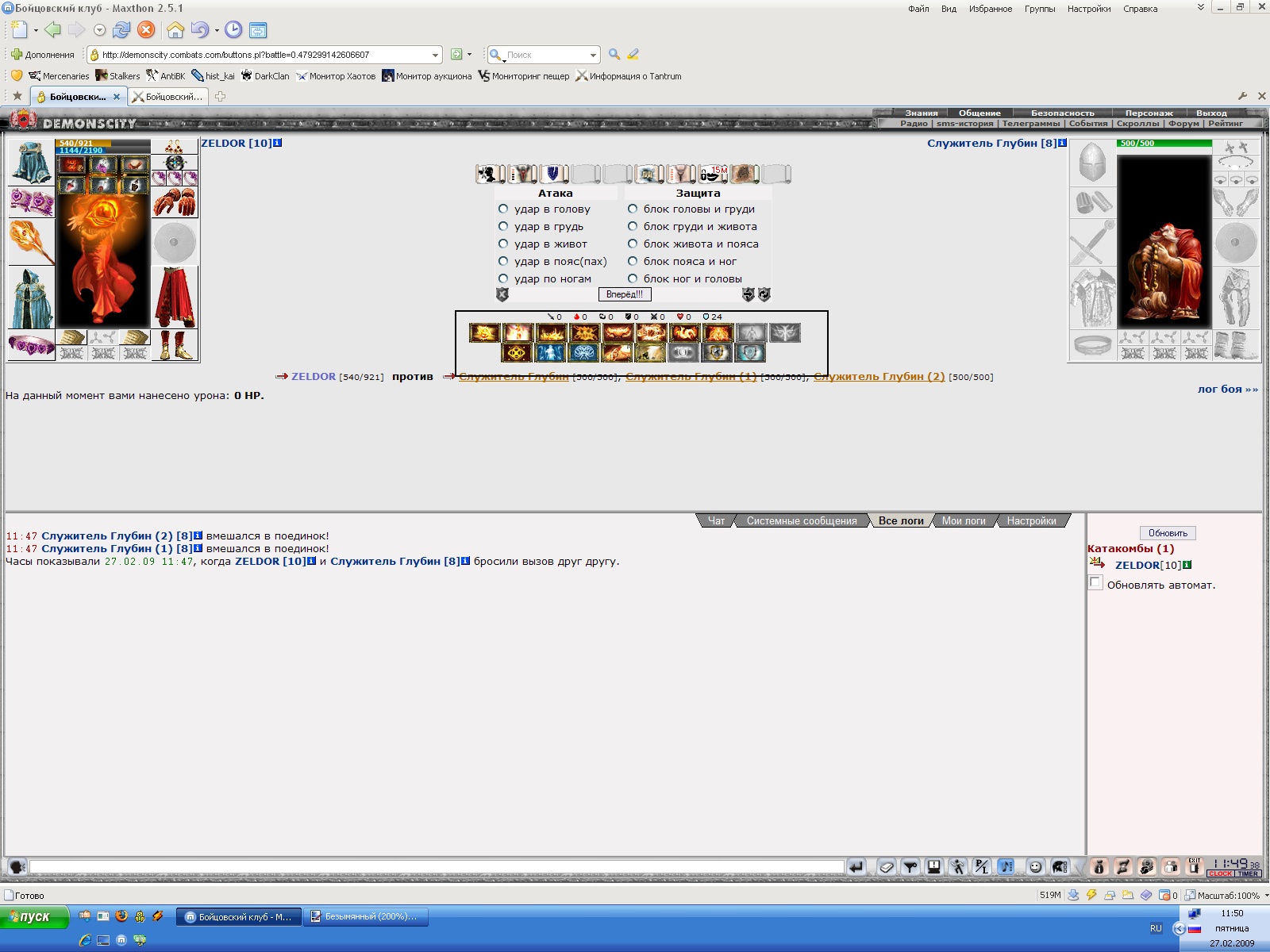
Task: Expand the URL address bar dropdown
Action: coord(435,55)
